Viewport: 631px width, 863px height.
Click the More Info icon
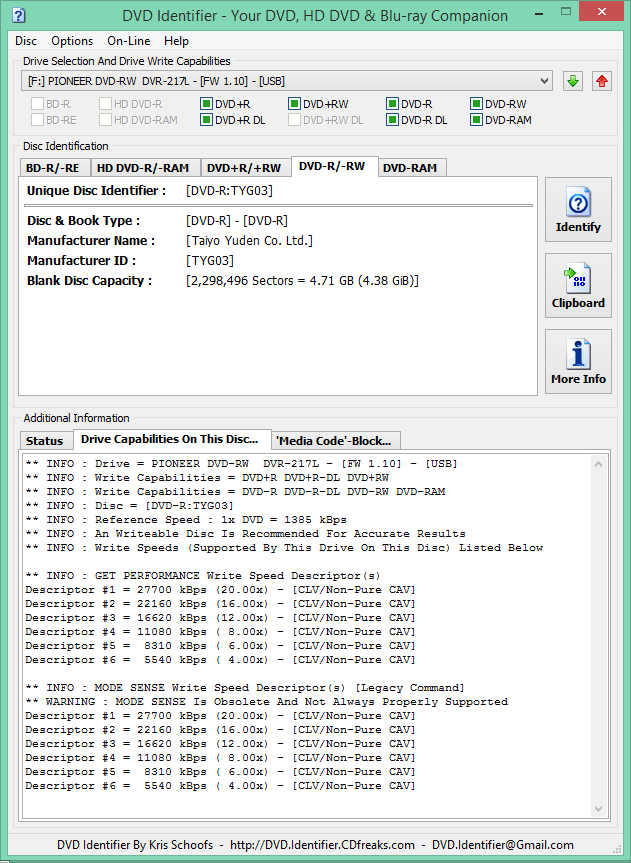(x=578, y=354)
